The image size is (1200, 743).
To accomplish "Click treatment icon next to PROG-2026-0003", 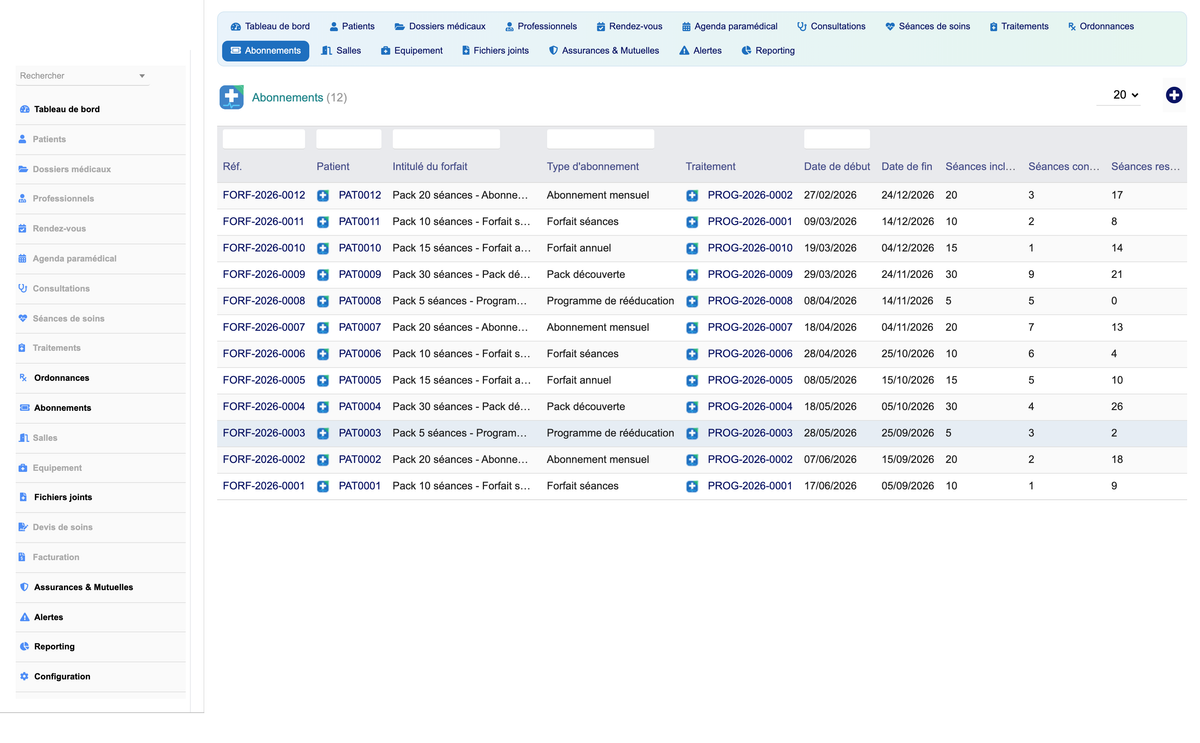I will coord(692,433).
